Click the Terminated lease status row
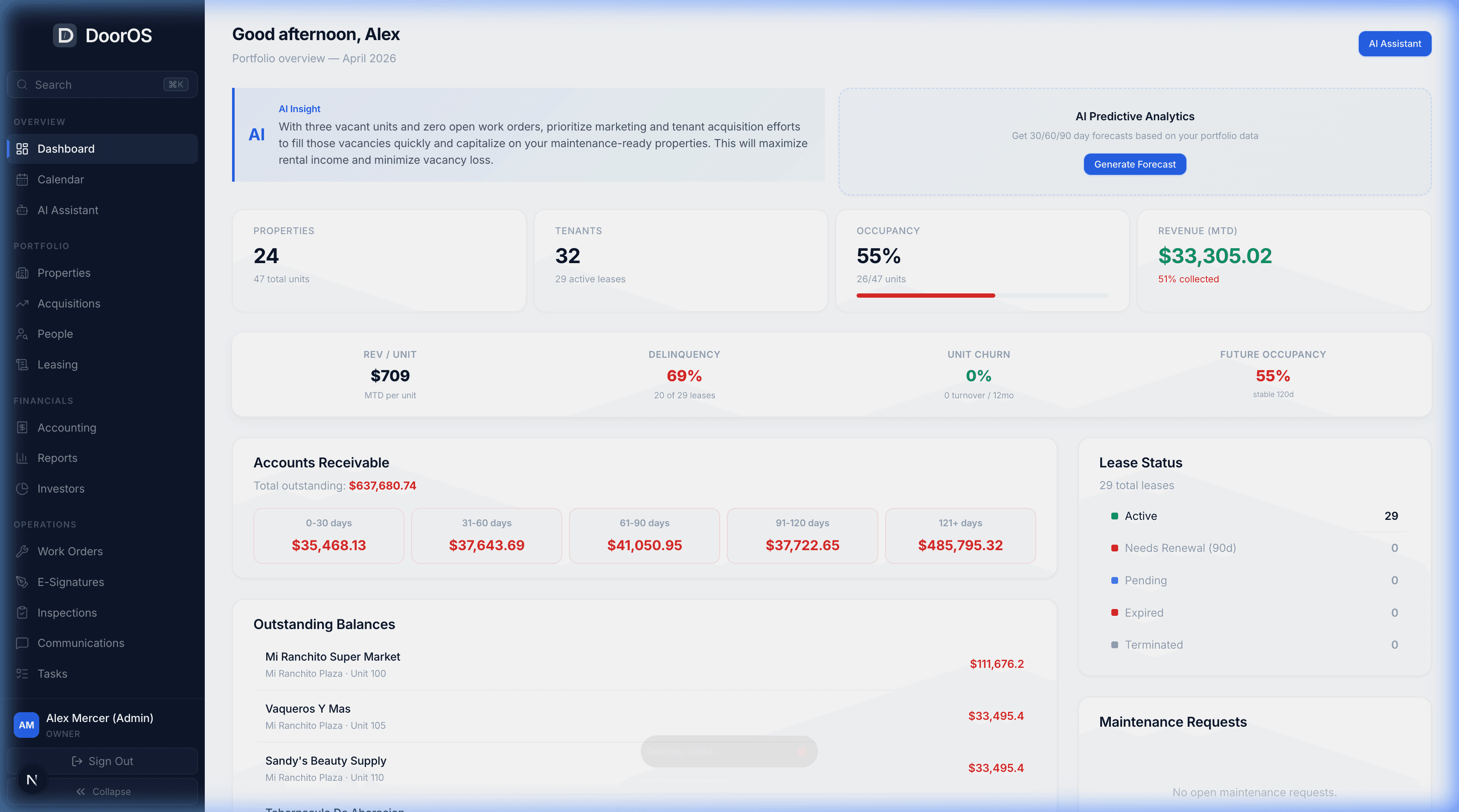 [1254, 645]
